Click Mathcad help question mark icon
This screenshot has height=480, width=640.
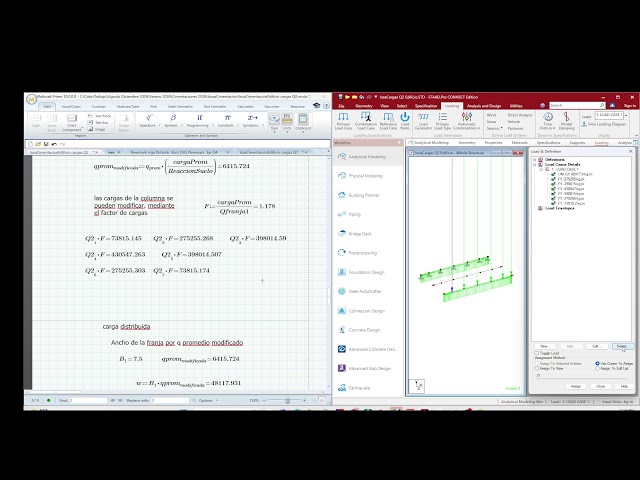[326, 106]
